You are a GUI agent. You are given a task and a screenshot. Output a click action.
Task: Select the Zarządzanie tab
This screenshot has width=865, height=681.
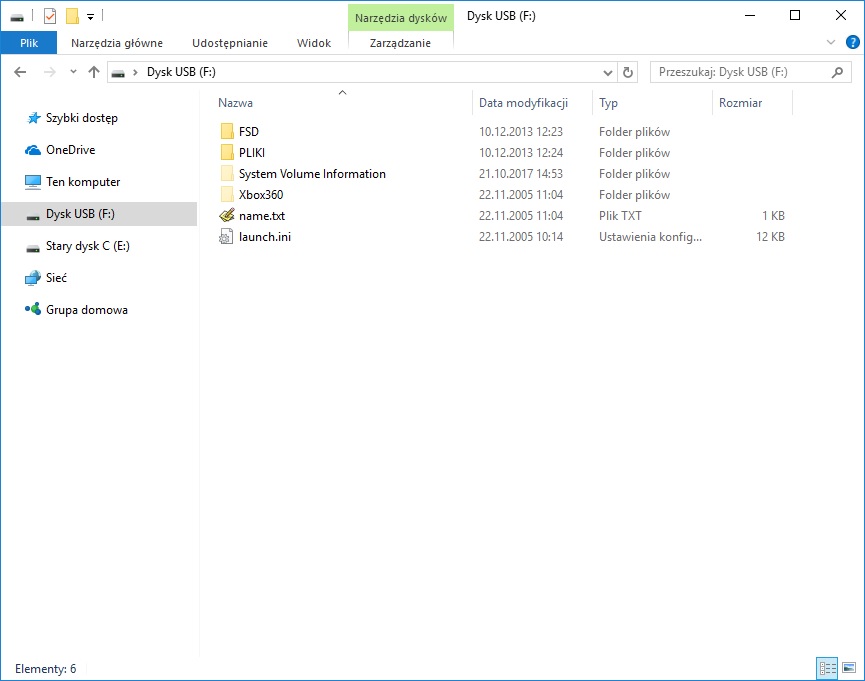pos(400,43)
